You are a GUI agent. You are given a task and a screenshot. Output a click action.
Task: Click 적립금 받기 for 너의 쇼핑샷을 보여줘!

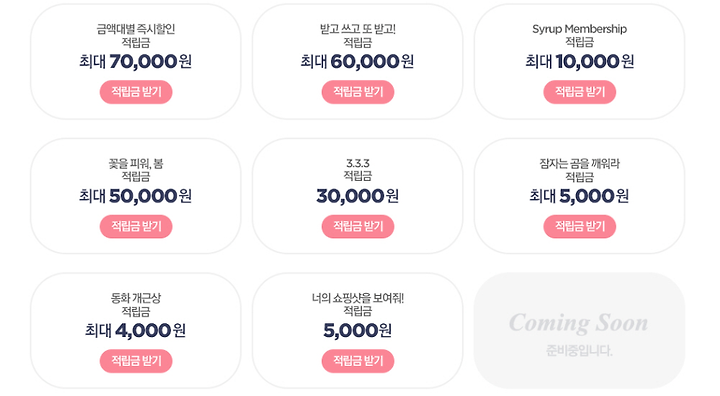358,361
